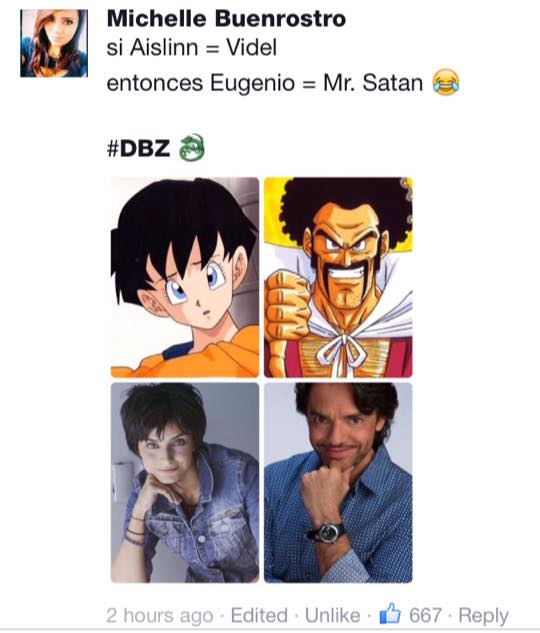Click the Reply link
This screenshot has height=633, width=540.
[x=483, y=616]
